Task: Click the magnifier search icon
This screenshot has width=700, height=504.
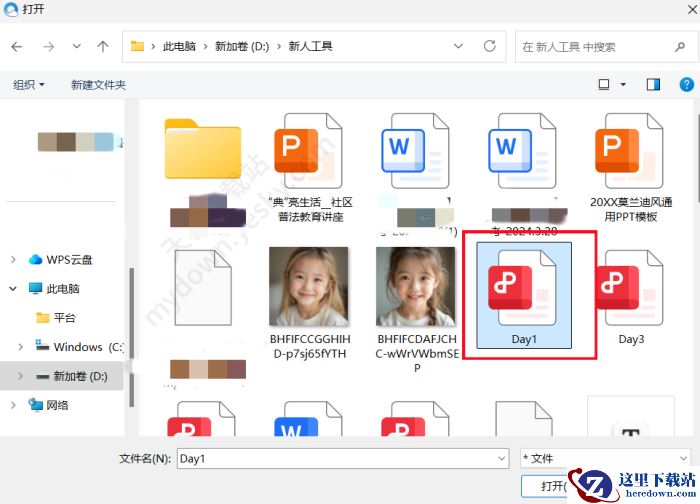Action: [680, 46]
